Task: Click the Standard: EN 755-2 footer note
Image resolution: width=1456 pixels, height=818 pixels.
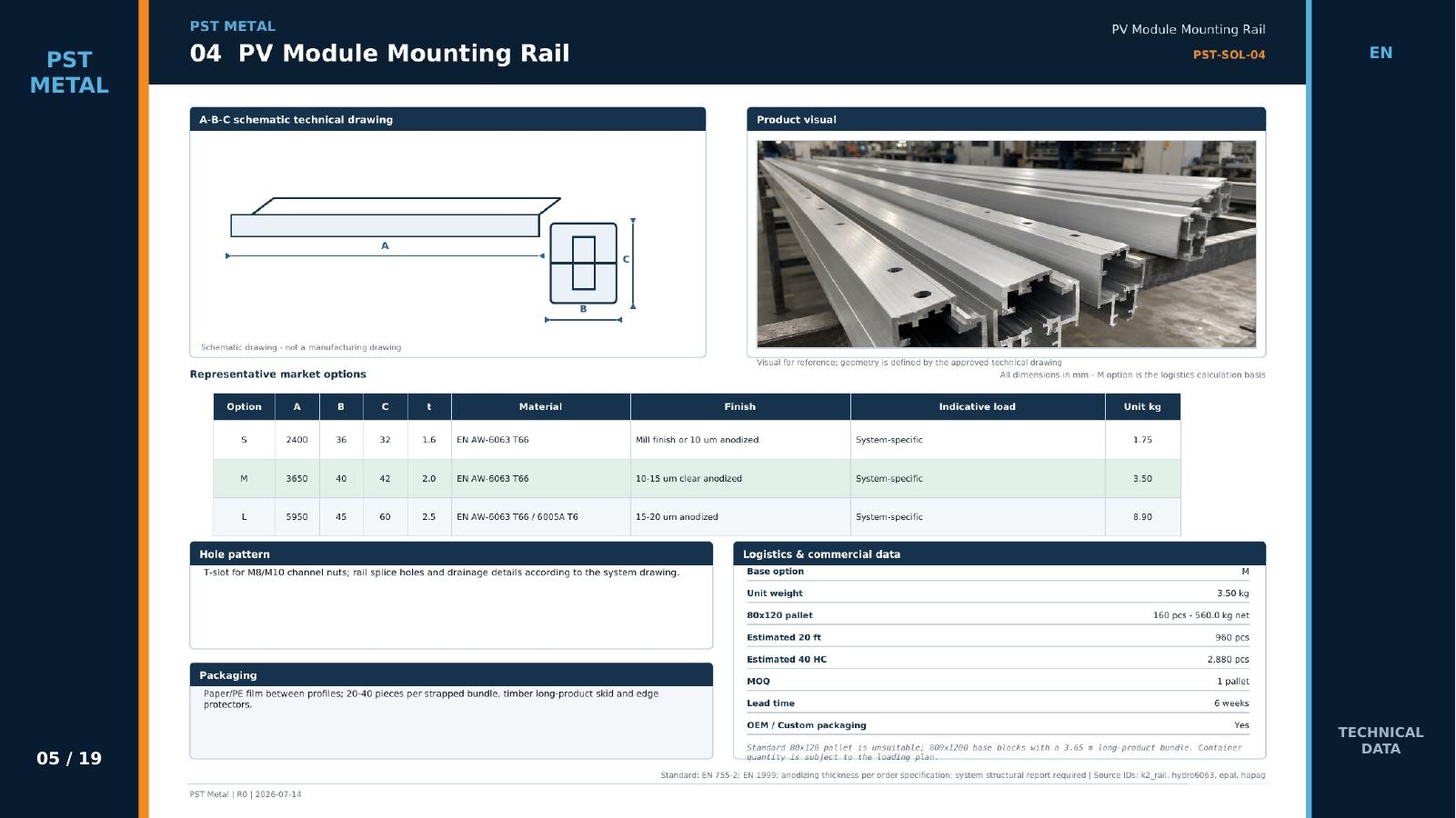Action: (962, 775)
